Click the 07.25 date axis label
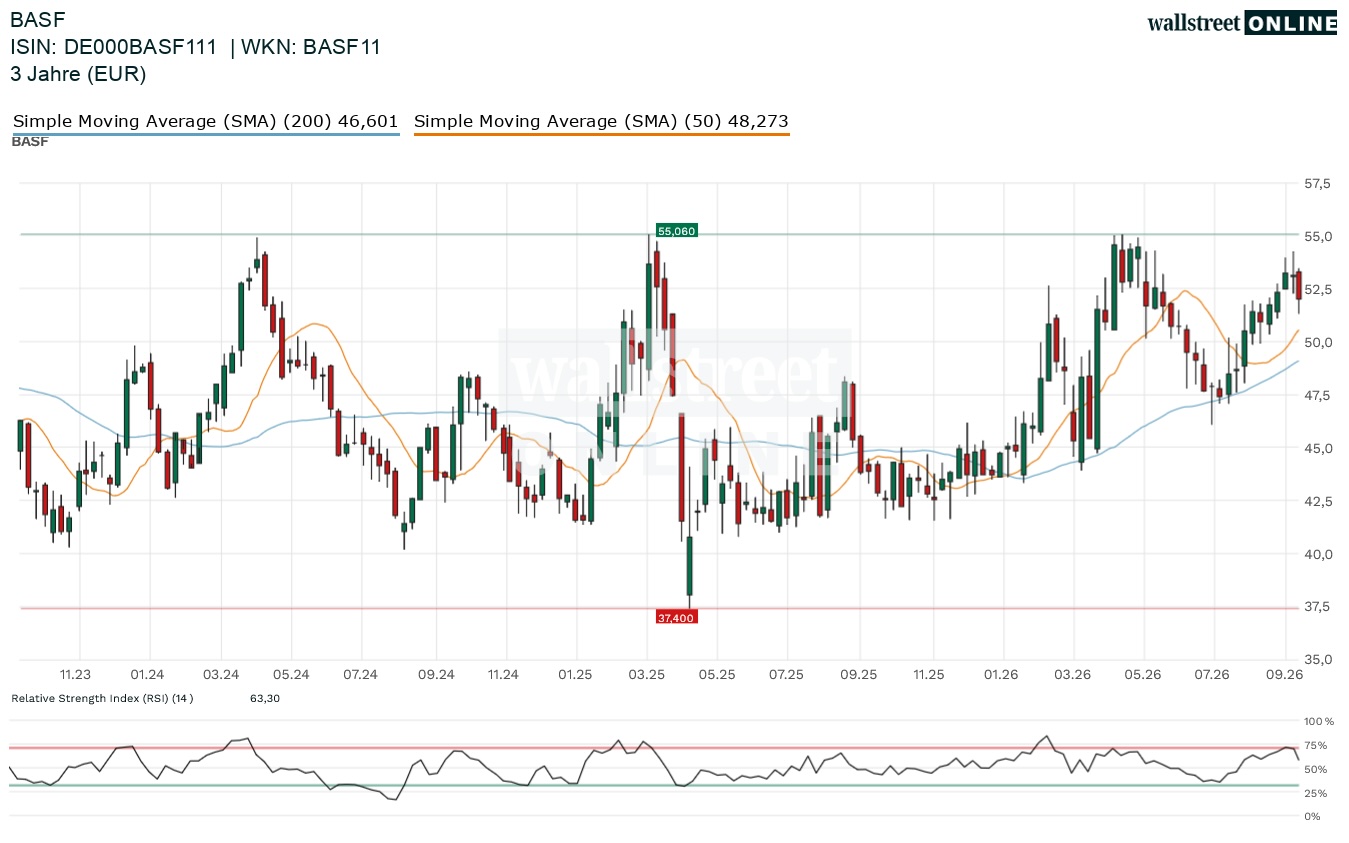 point(786,674)
